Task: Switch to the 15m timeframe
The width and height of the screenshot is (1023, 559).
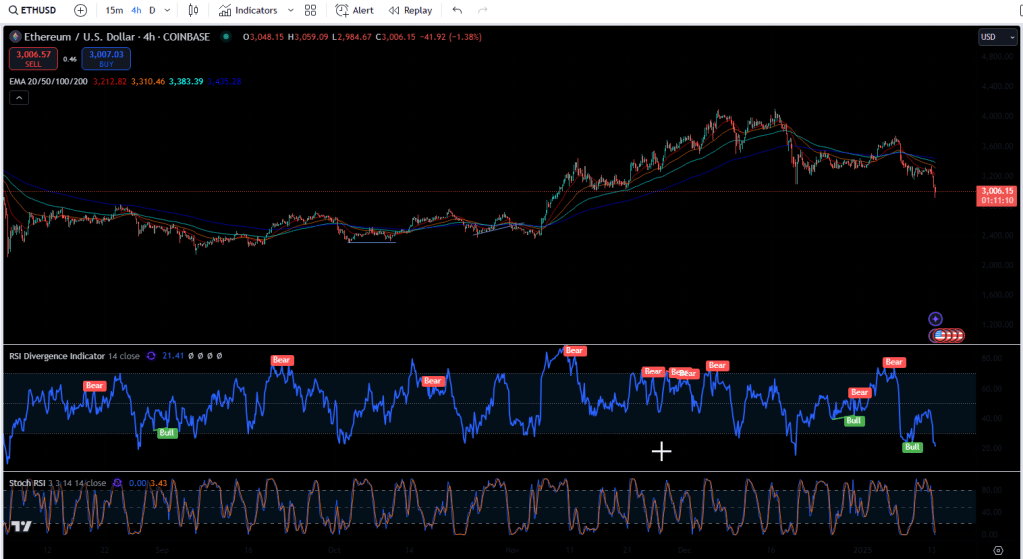Action: (114, 10)
